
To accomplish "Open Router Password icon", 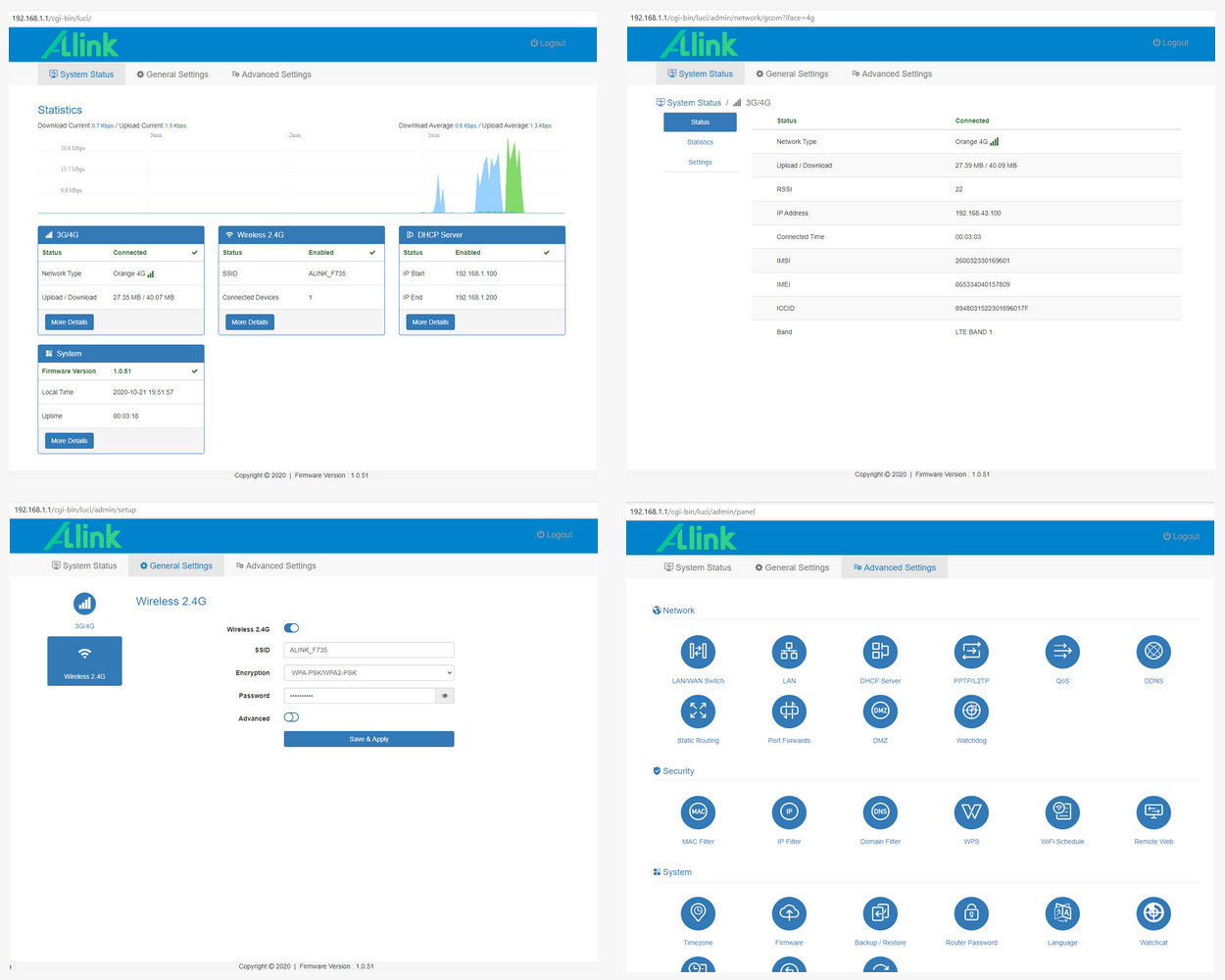I will point(971,913).
